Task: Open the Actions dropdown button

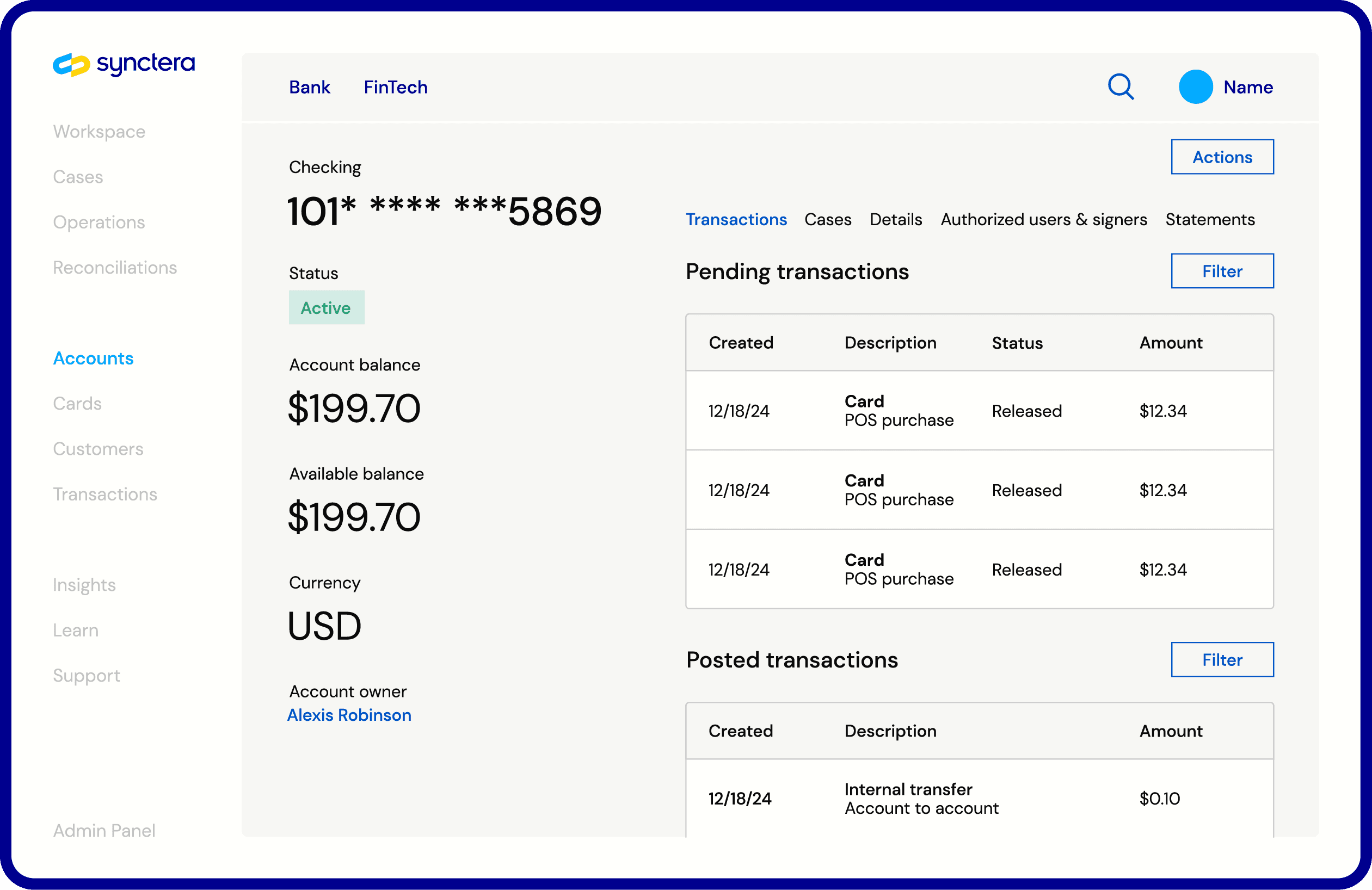Action: [1222, 157]
